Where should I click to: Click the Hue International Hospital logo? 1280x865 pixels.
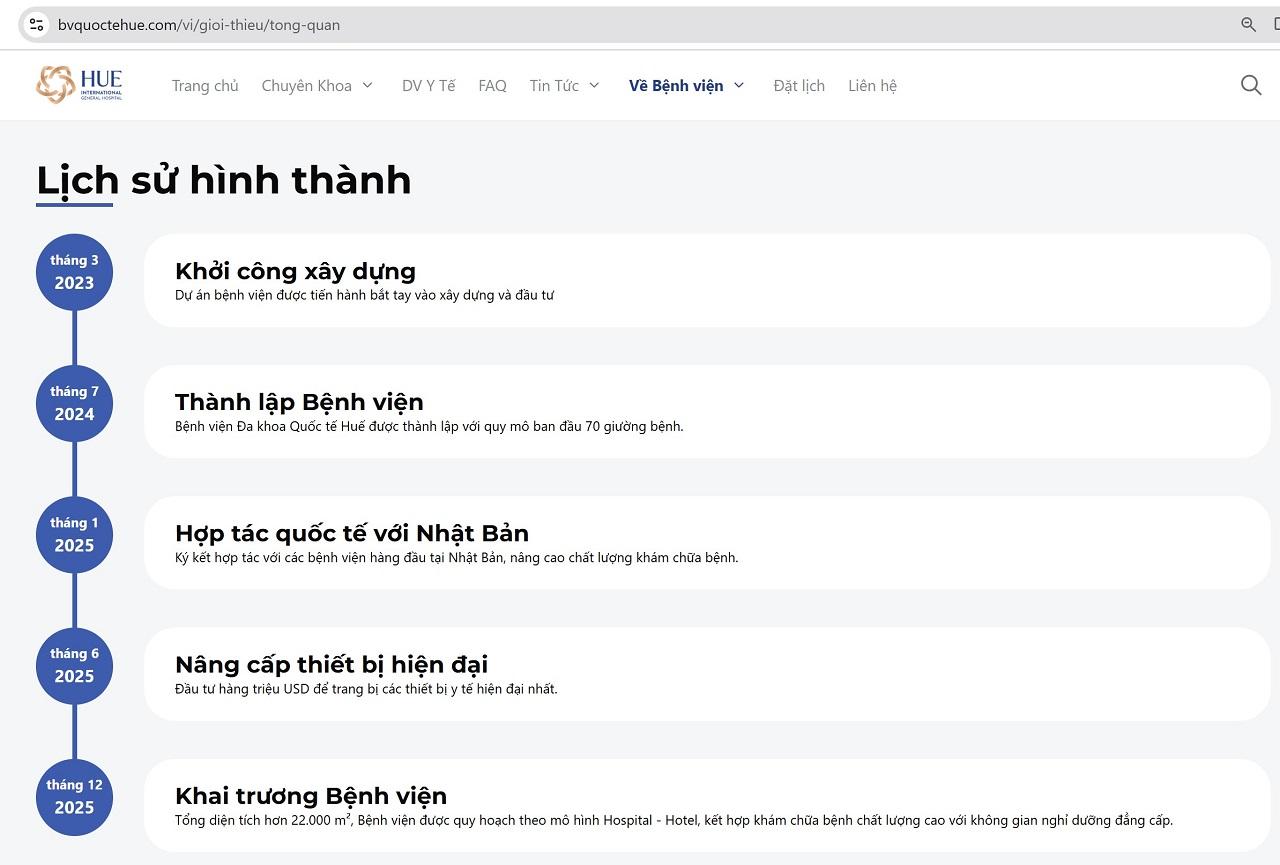pyautogui.click(x=79, y=85)
